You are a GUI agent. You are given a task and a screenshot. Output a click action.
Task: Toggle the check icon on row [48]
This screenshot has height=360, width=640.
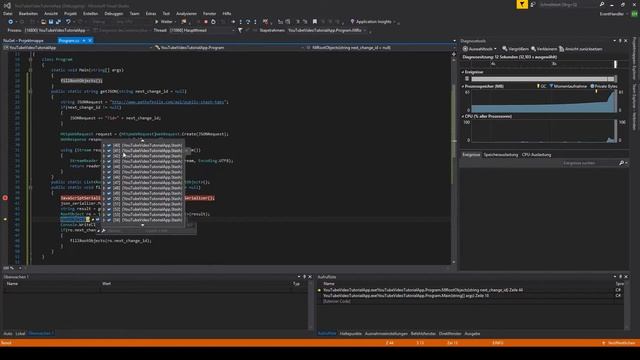point(109,188)
